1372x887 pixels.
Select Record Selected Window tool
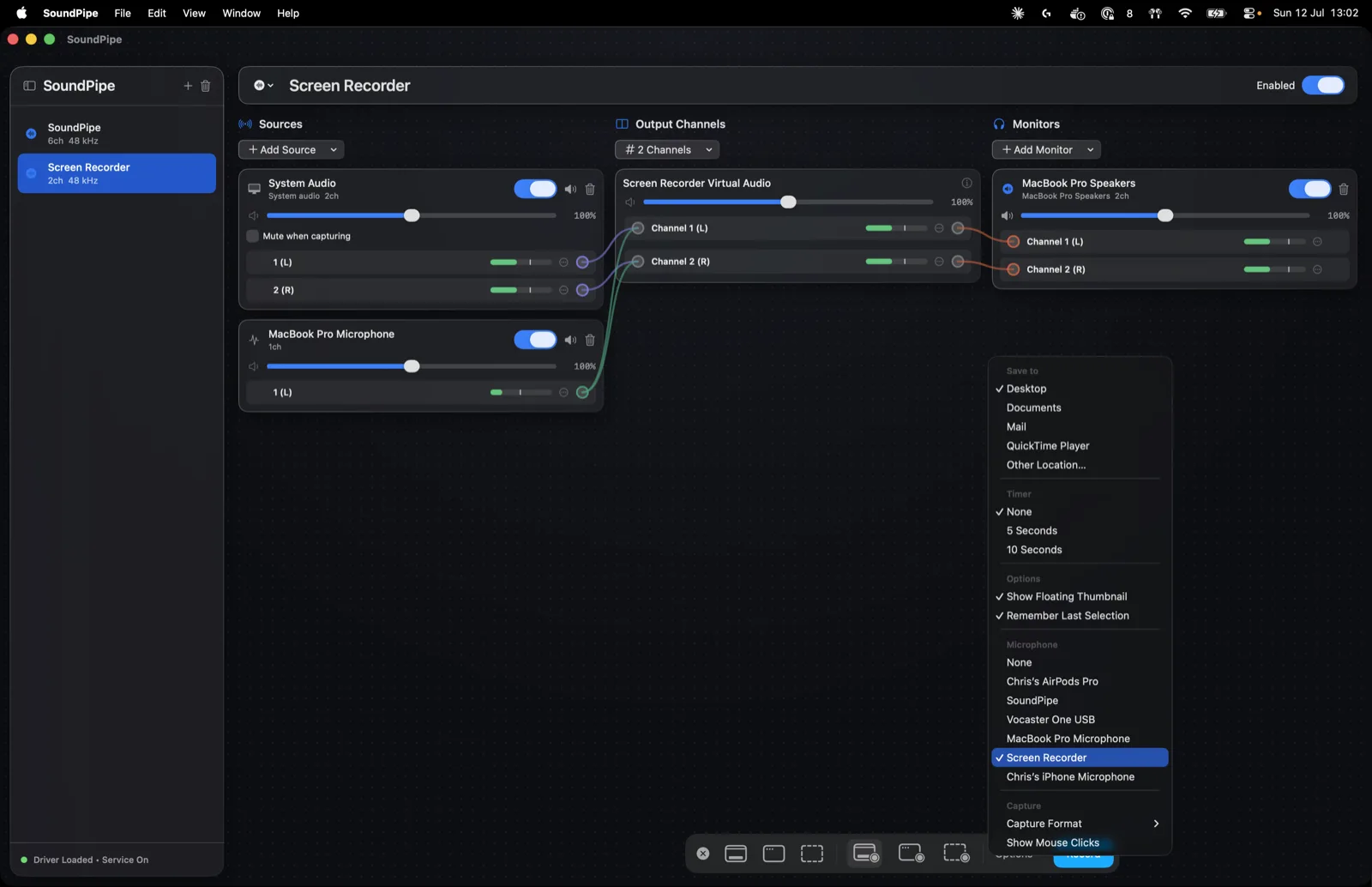pyautogui.click(x=912, y=854)
